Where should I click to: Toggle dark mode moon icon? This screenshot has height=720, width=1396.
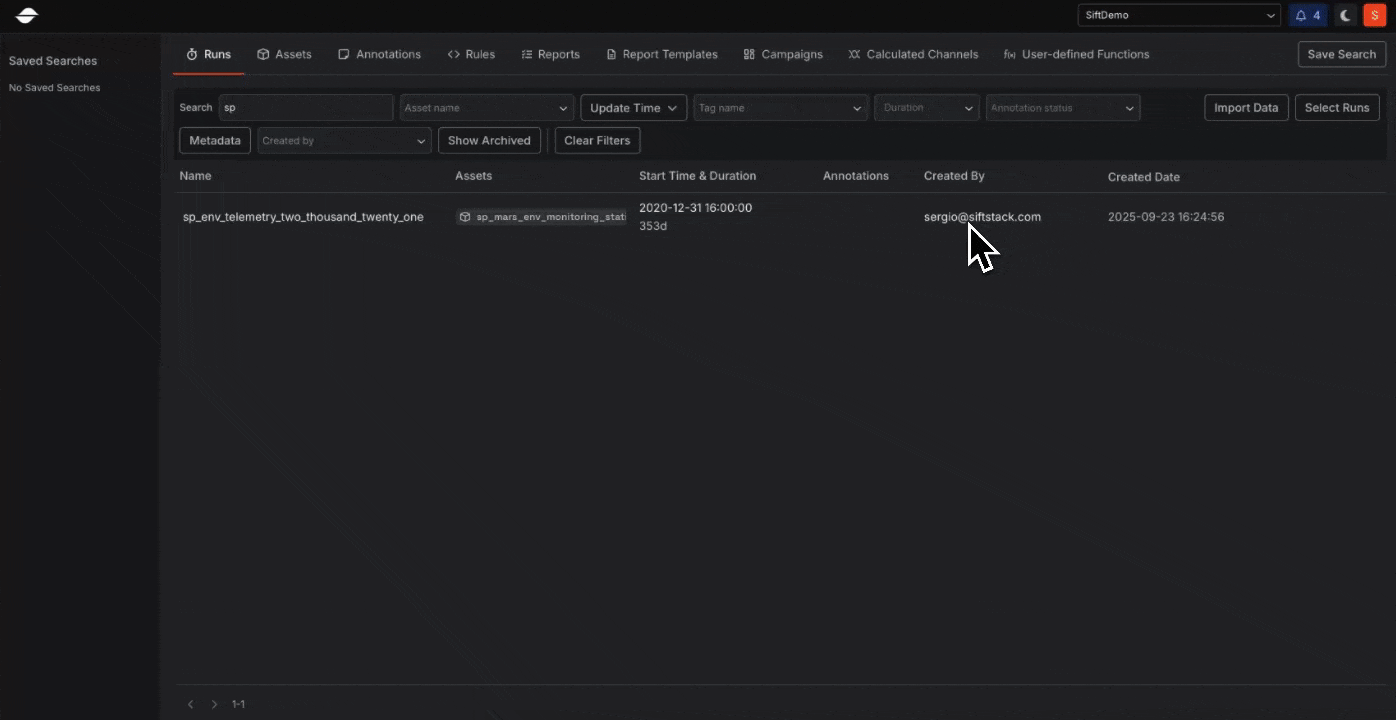(x=1346, y=15)
